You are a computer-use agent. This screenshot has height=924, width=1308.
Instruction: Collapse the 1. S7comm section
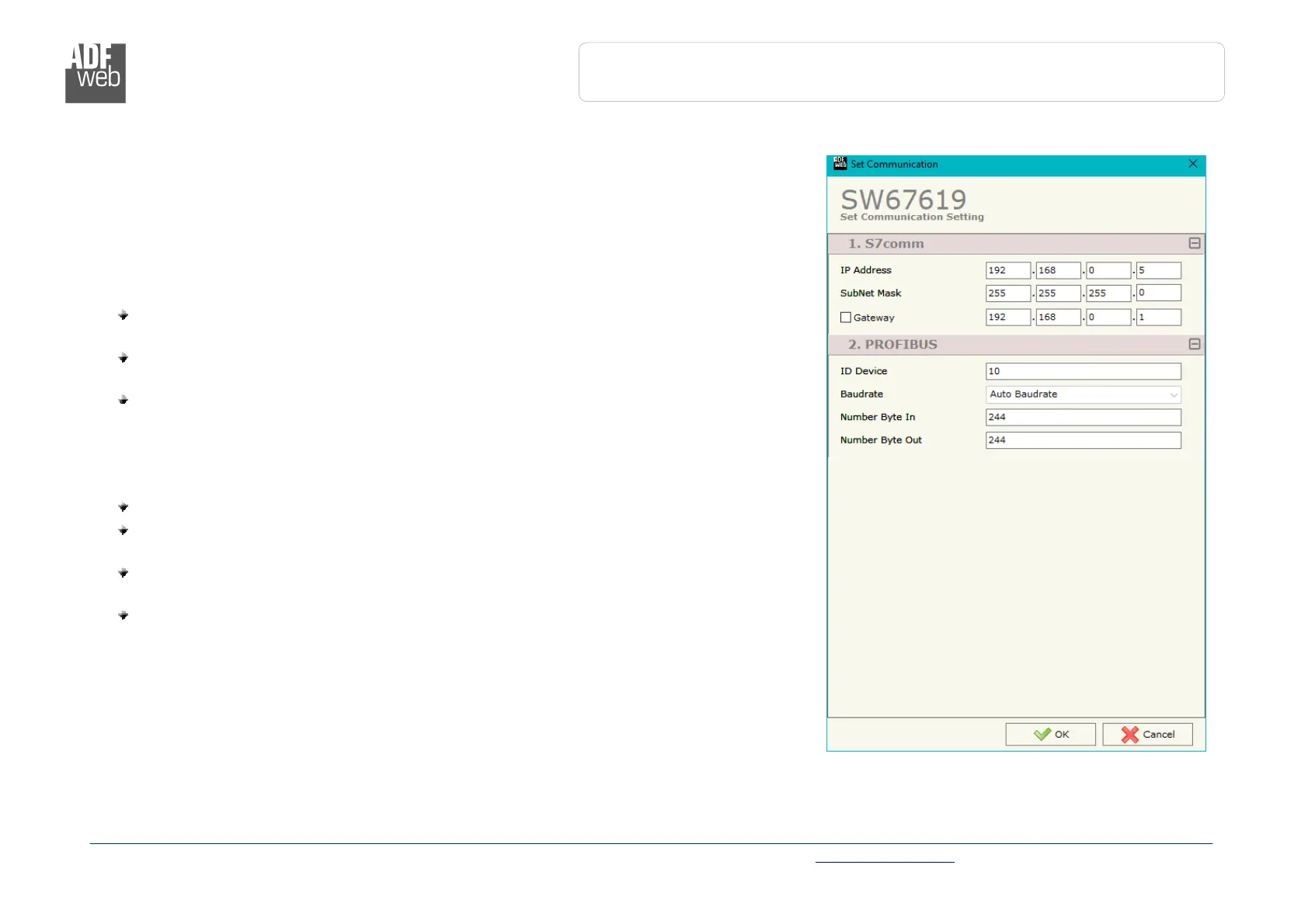coord(1195,244)
